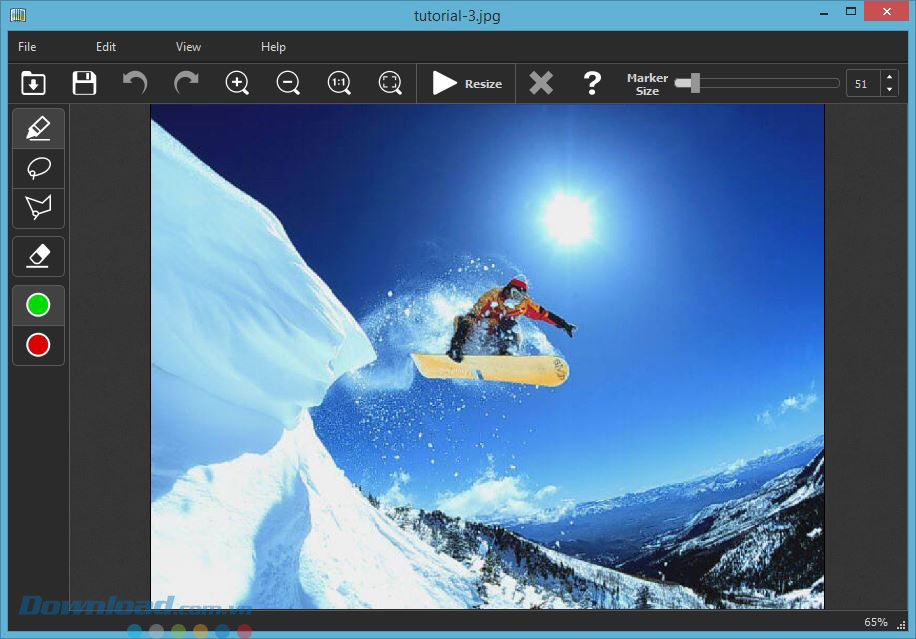The height and width of the screenshot is (639, 916).
Task: Zoom in with the plus magnifier
Action: pos(237,83)
